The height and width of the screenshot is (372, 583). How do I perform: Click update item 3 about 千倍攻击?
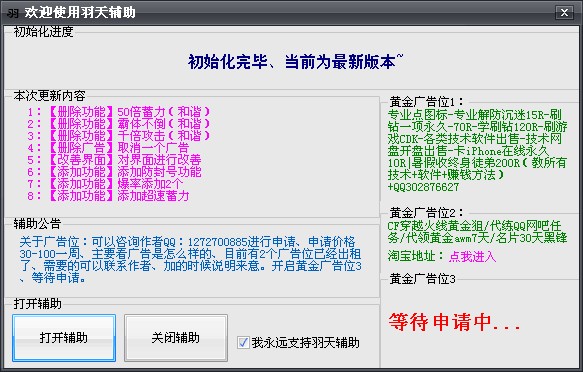pyautogui.click(x=119, y=136)
